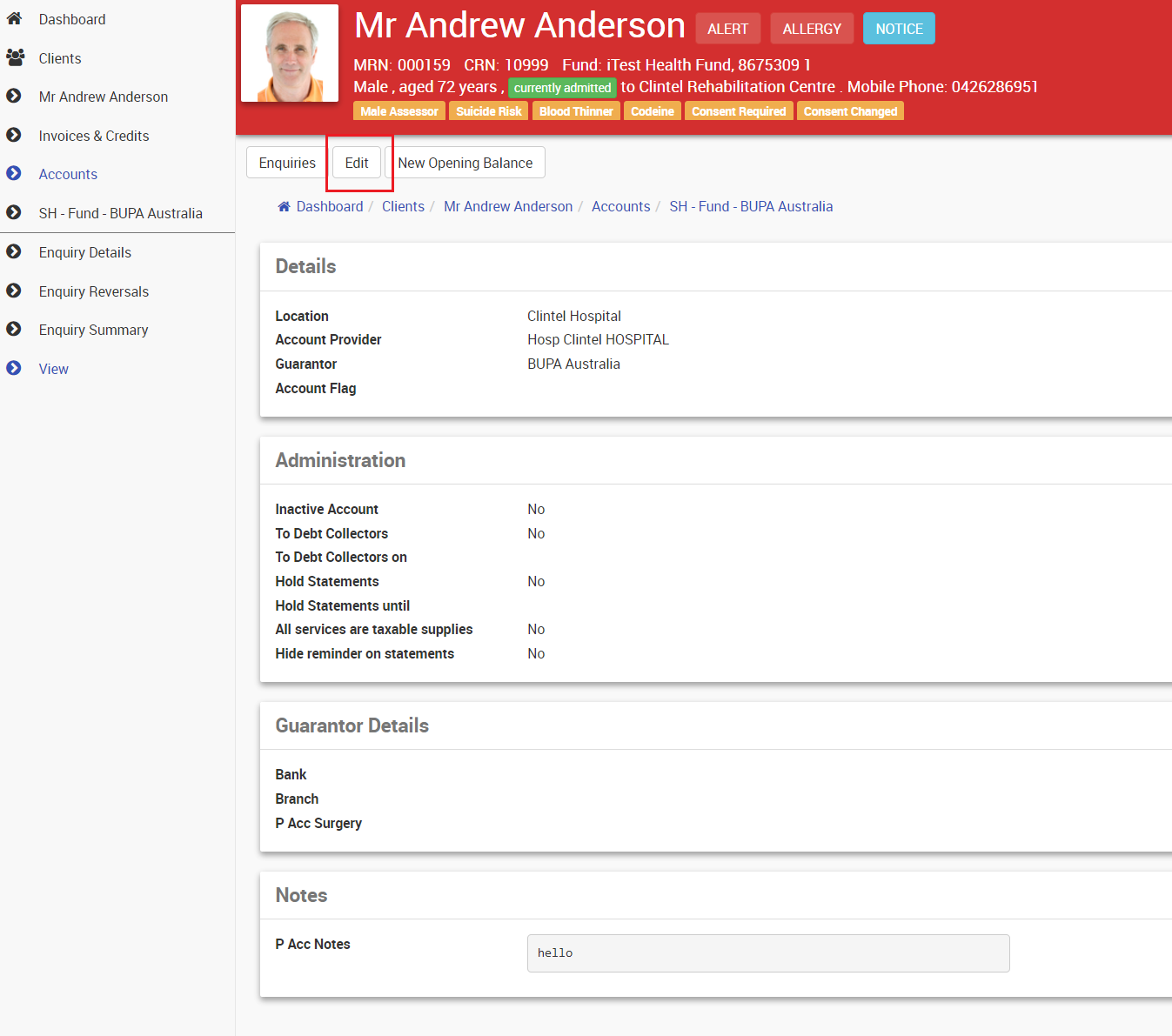Click the Mr Andrew Anderson header name
This screenshot has width=1172, height=1036.
(x=519, y=25)
